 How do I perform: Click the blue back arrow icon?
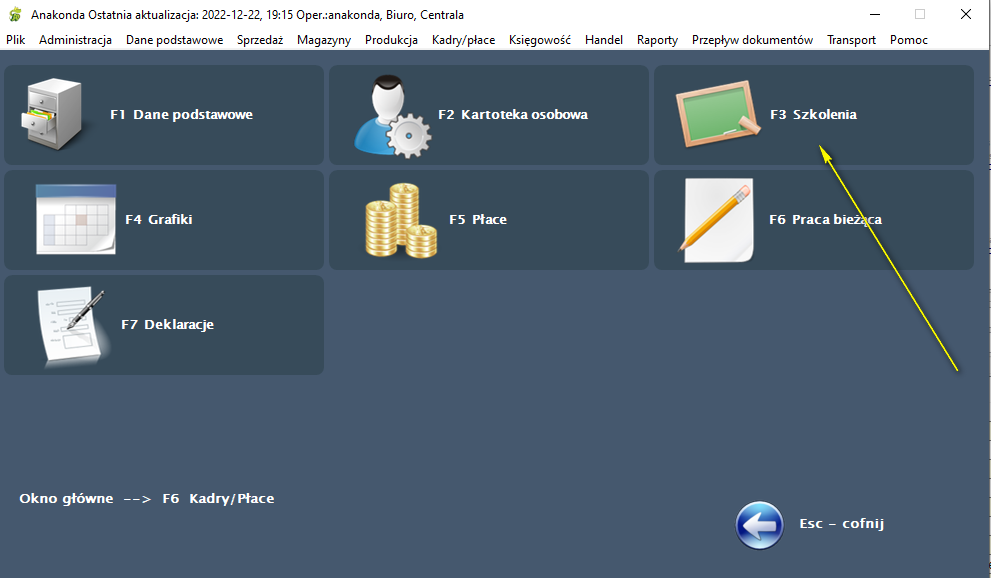point(759,526)
